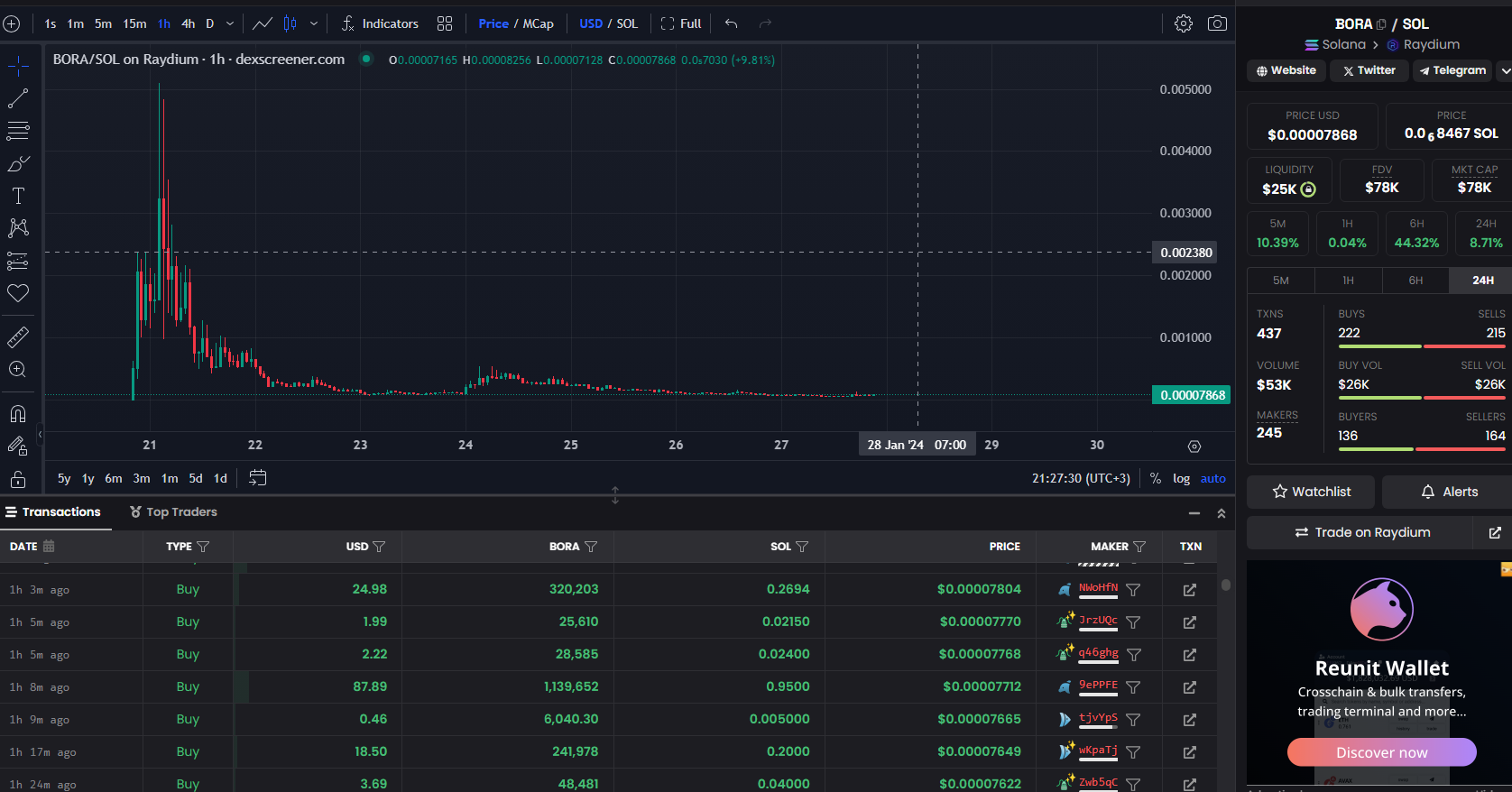Viewport: 1512px width, 792px height.
Task: Select the zoom in tool
Action: click(x=18, y=370)
